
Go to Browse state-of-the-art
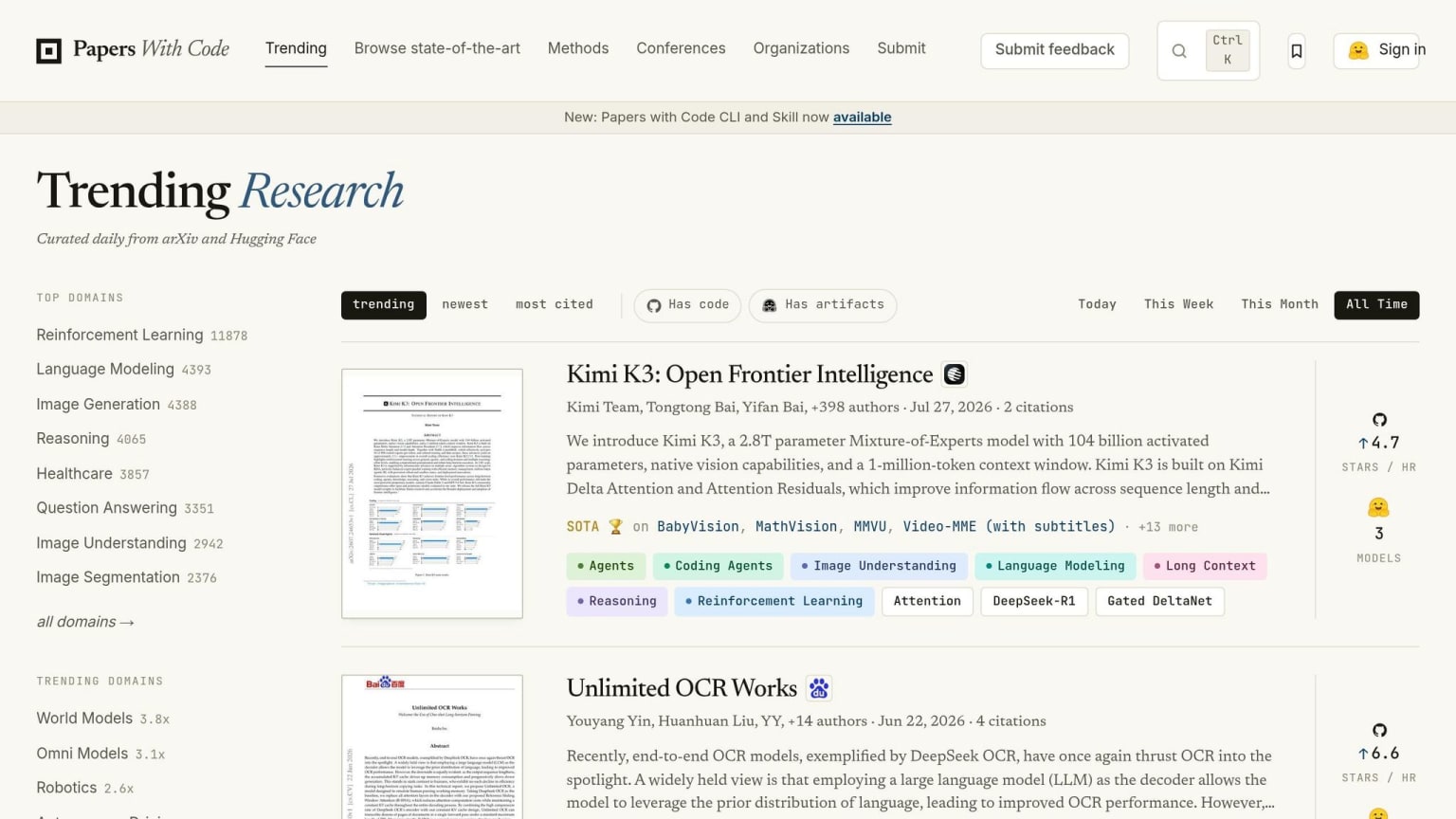coord(437,48)
